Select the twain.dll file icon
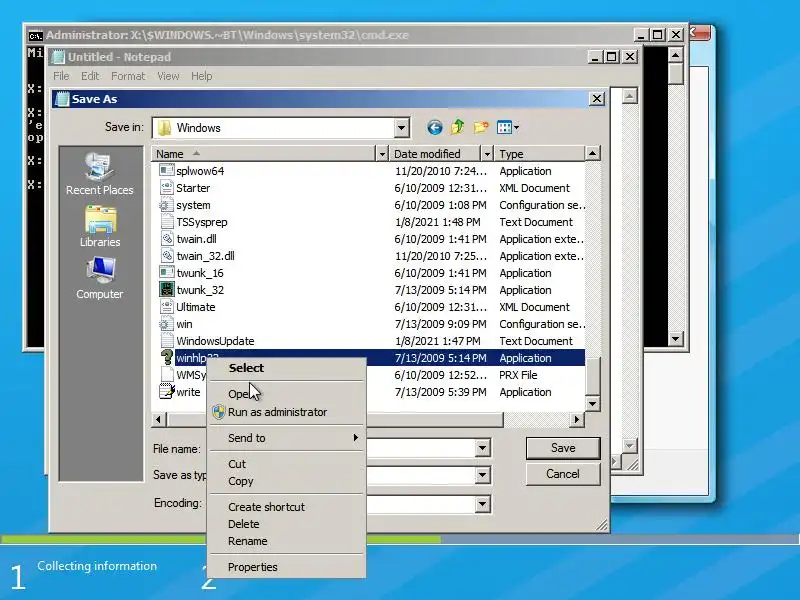The height and width of the screenshot is (600, 800). (x=167, y=239)
